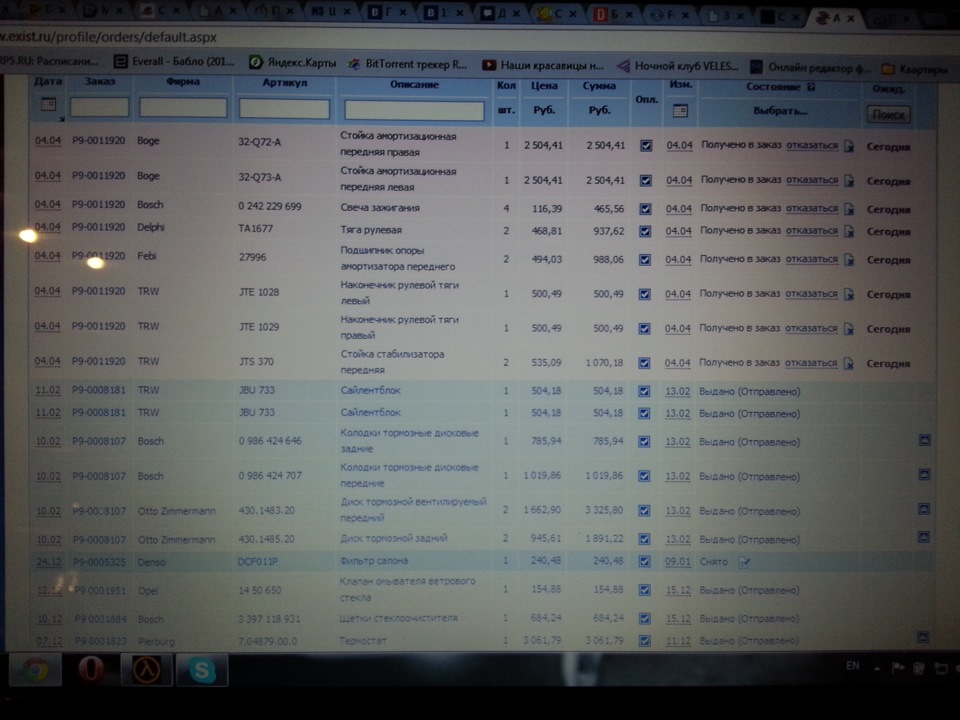Toggle the paid checkbox in the Фильтр салона row

(x=645, y=561)
